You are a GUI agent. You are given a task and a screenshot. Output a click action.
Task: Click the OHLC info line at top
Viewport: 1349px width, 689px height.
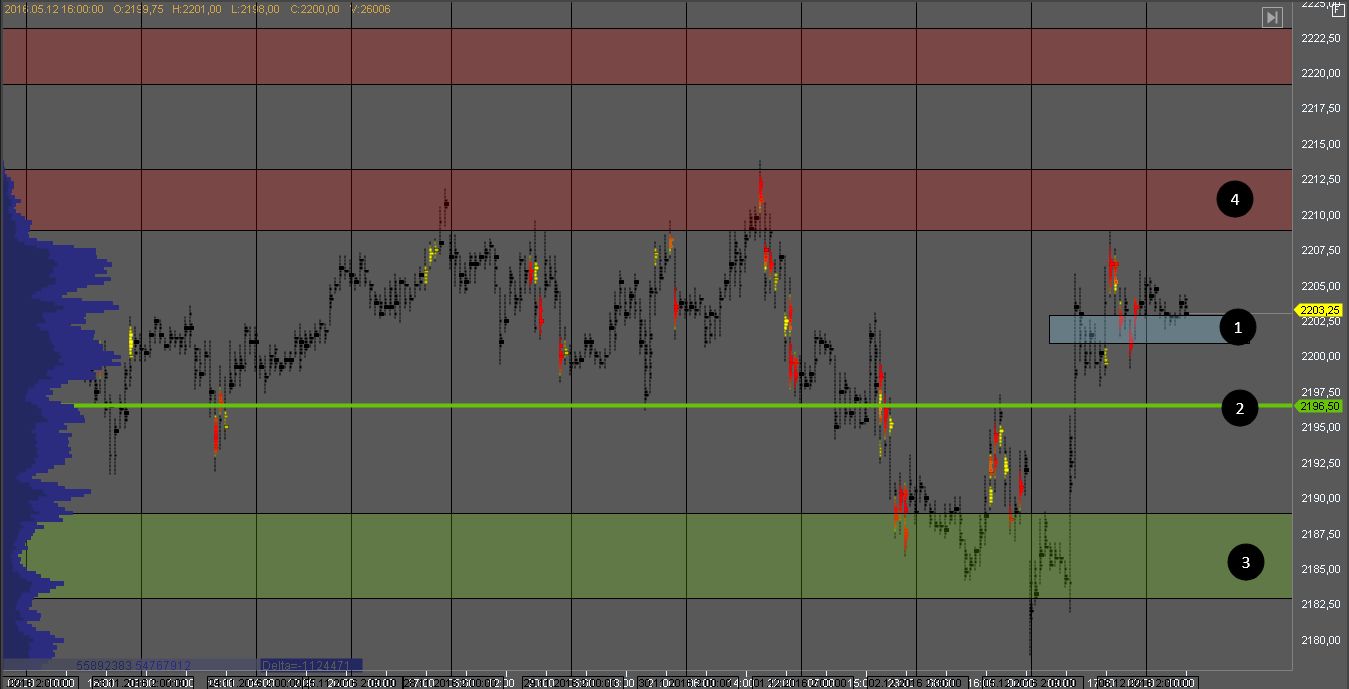click(196, 9)
